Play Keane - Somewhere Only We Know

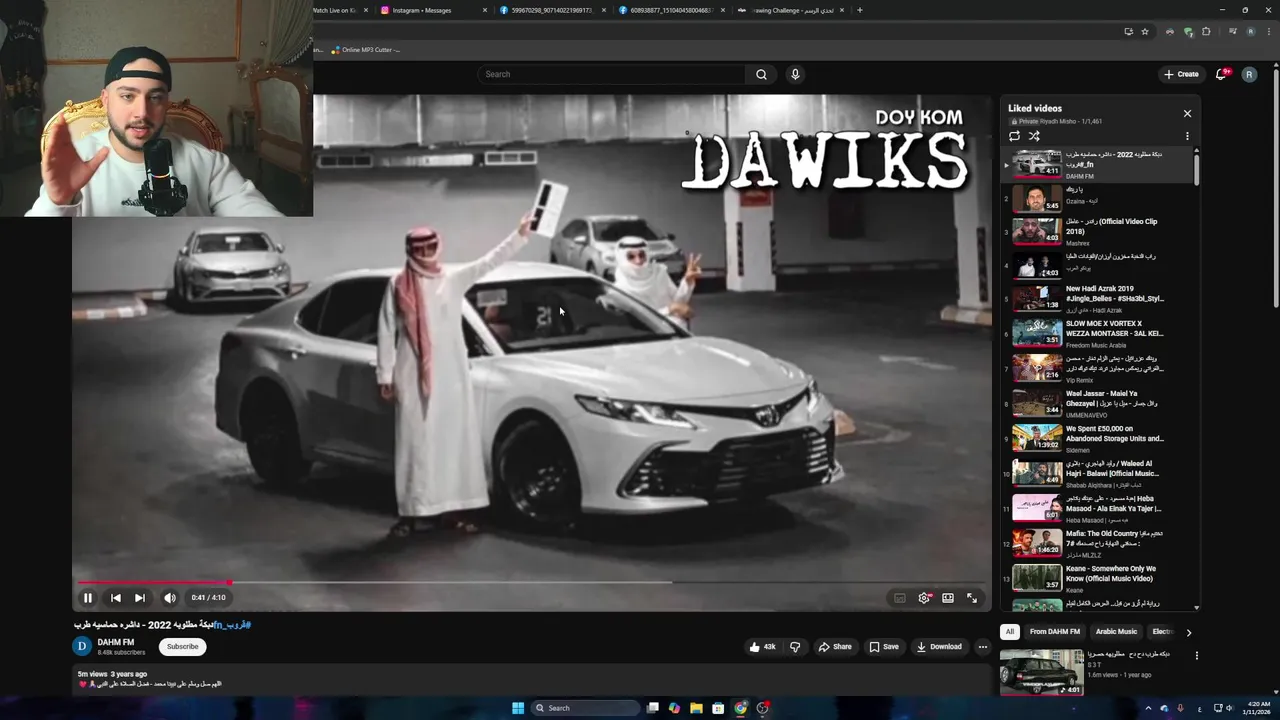pos(1097,579)
